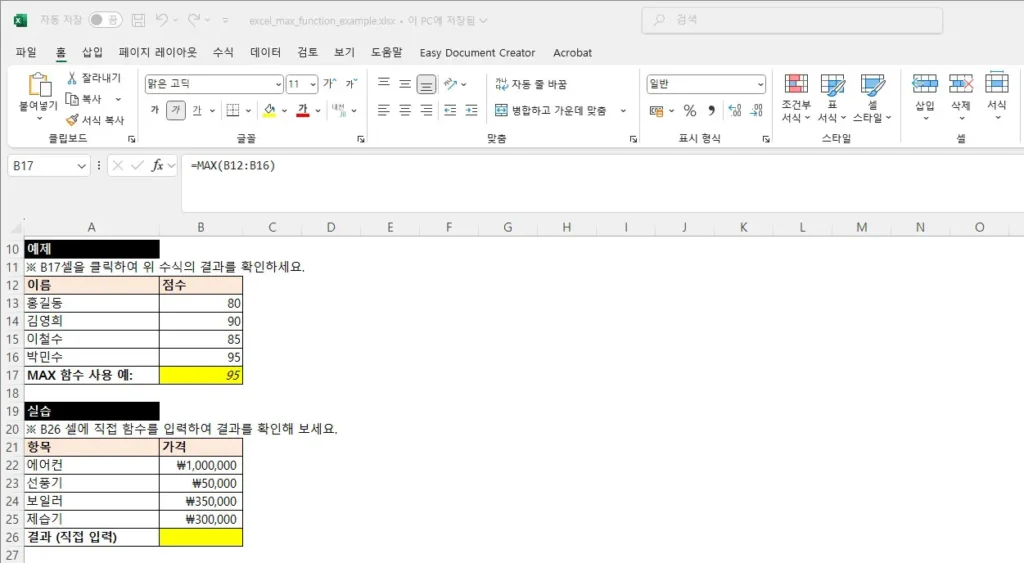Toggle align text left
Image resolution: width=1024 pixels, height=563 pixels.
(x=384, y=110)
